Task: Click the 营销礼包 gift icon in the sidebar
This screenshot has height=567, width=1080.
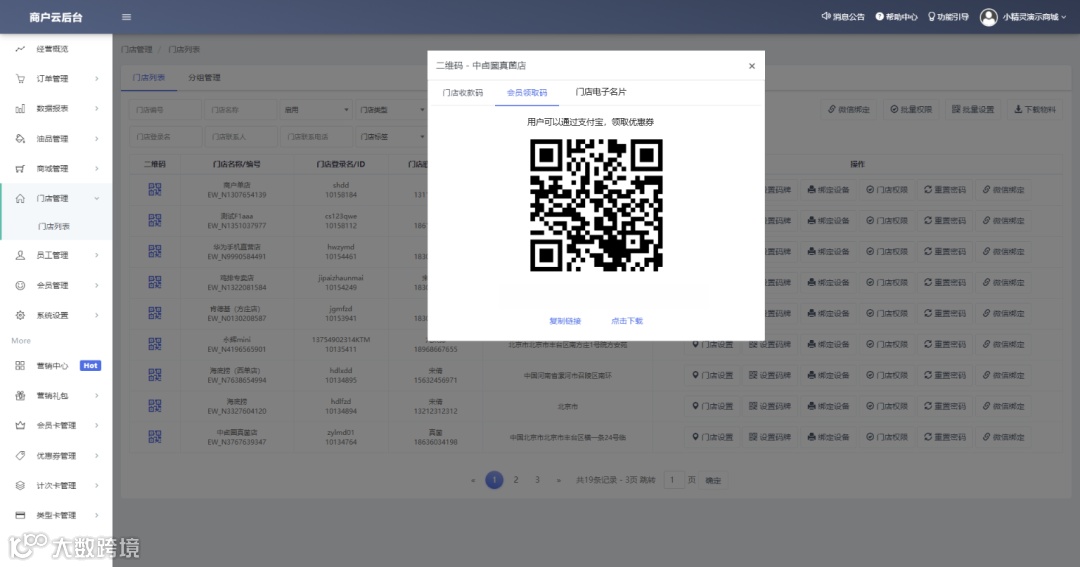Action: pyautogui.click(x=20, y=395)
